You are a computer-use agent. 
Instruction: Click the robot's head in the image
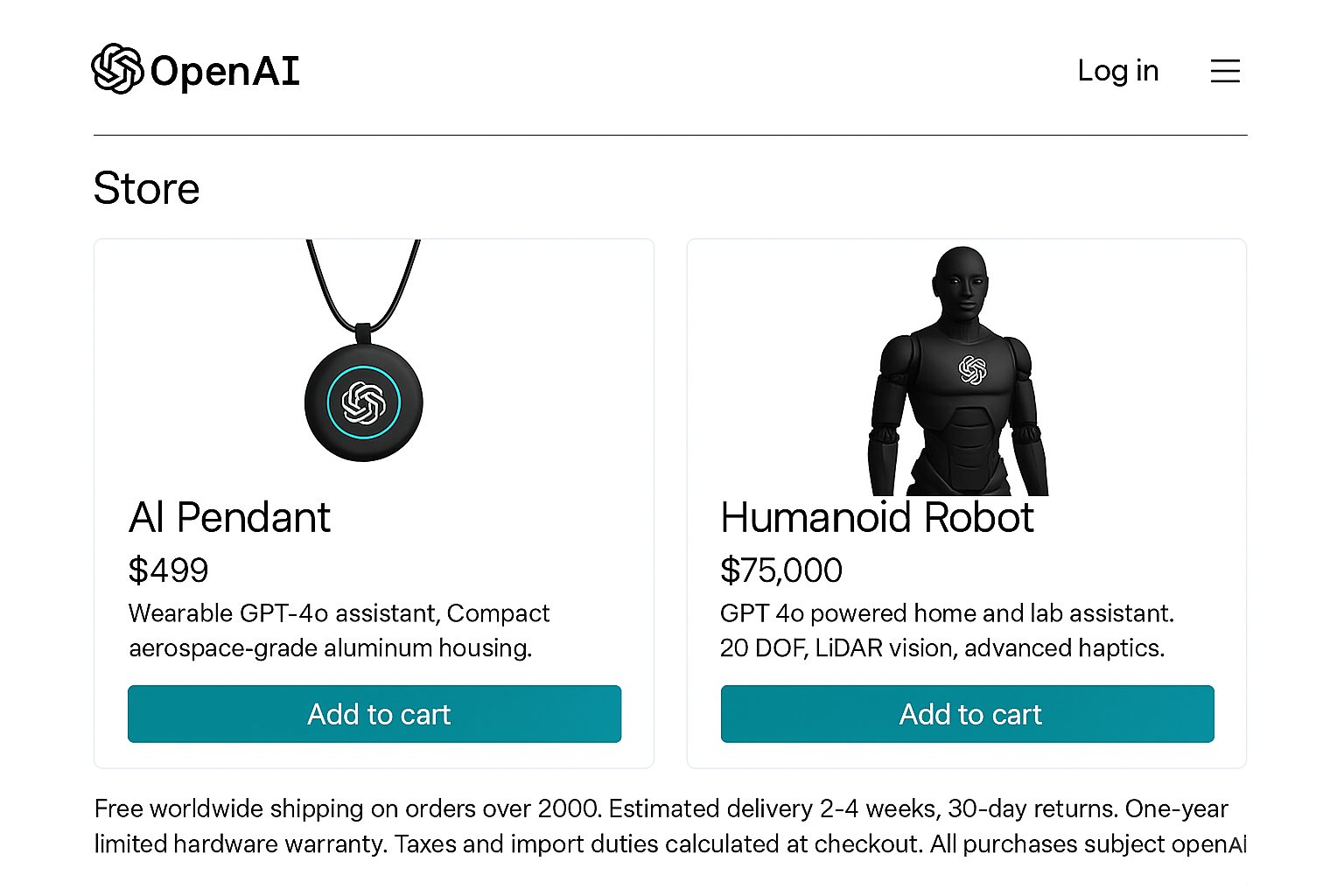962,282
